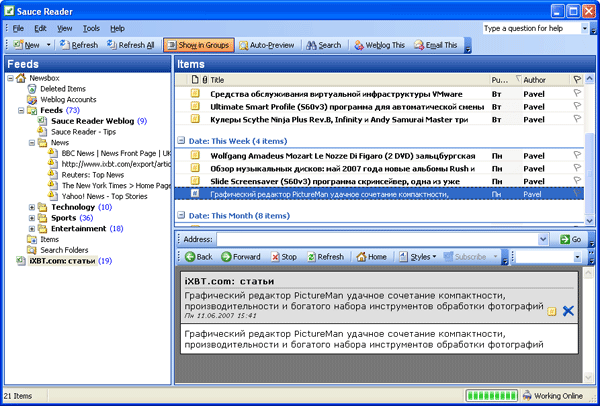Select the Sauce Reader - Tips feed
The height and width of the screenshot is (406, 600).
coord(83,132)
